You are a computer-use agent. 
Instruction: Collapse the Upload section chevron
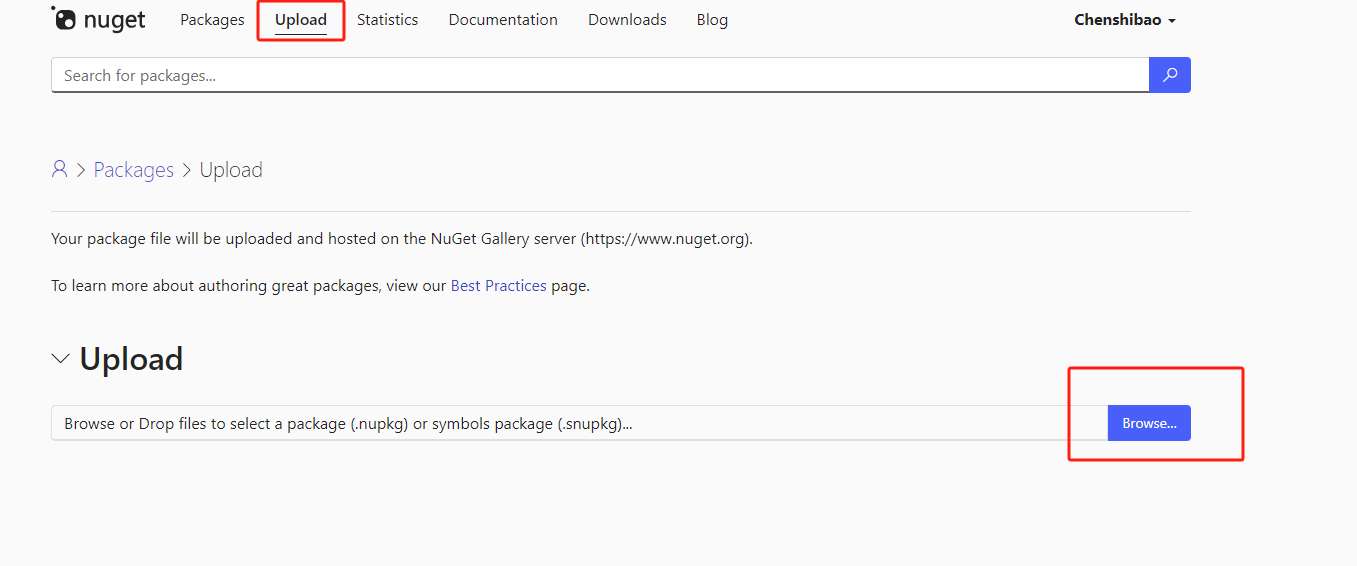coord(61,359)
